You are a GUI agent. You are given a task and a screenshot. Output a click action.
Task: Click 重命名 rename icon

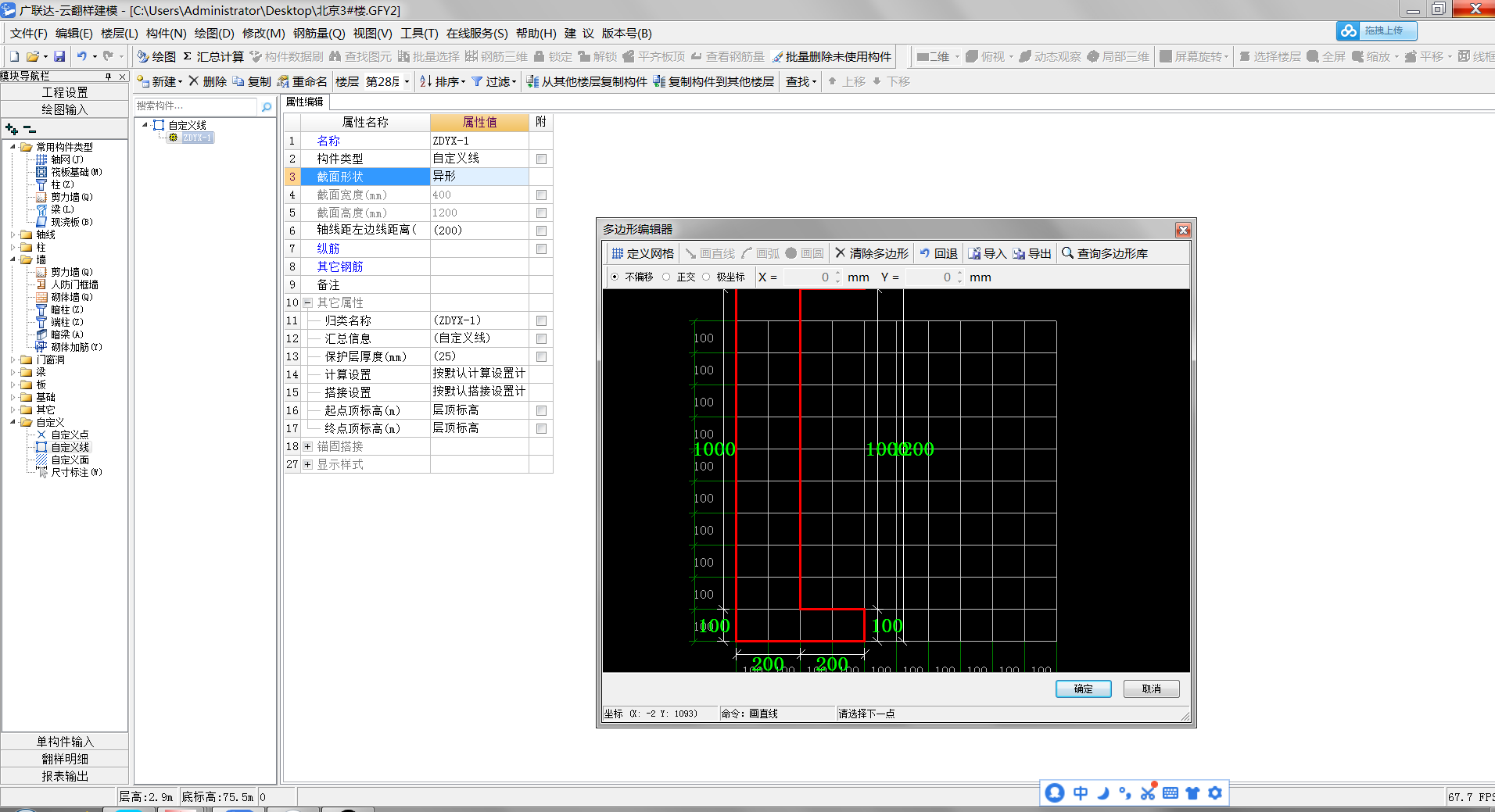click(x=303, y=81)
